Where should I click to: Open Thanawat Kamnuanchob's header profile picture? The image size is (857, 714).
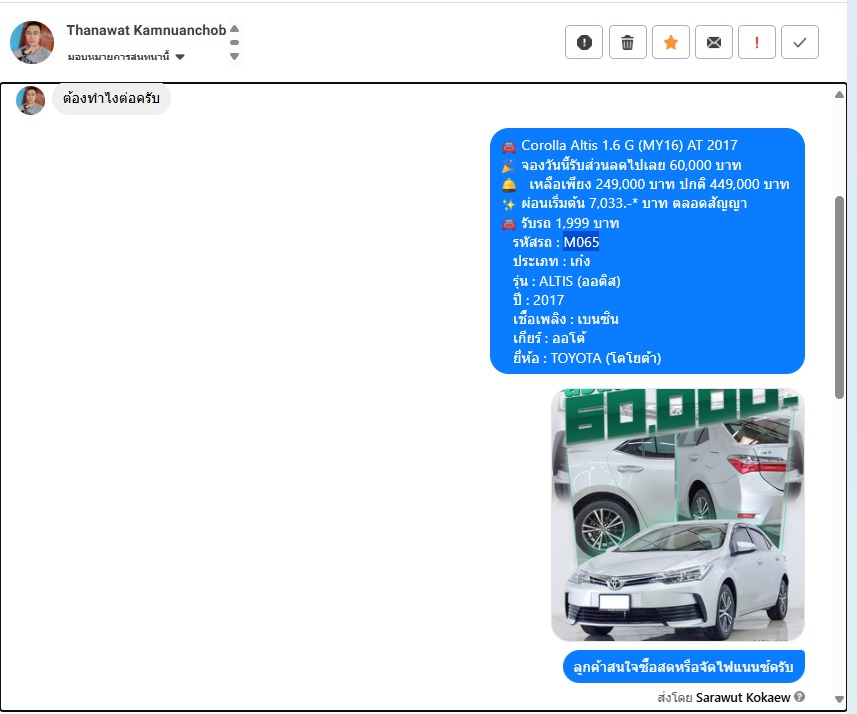pos(32,42)
